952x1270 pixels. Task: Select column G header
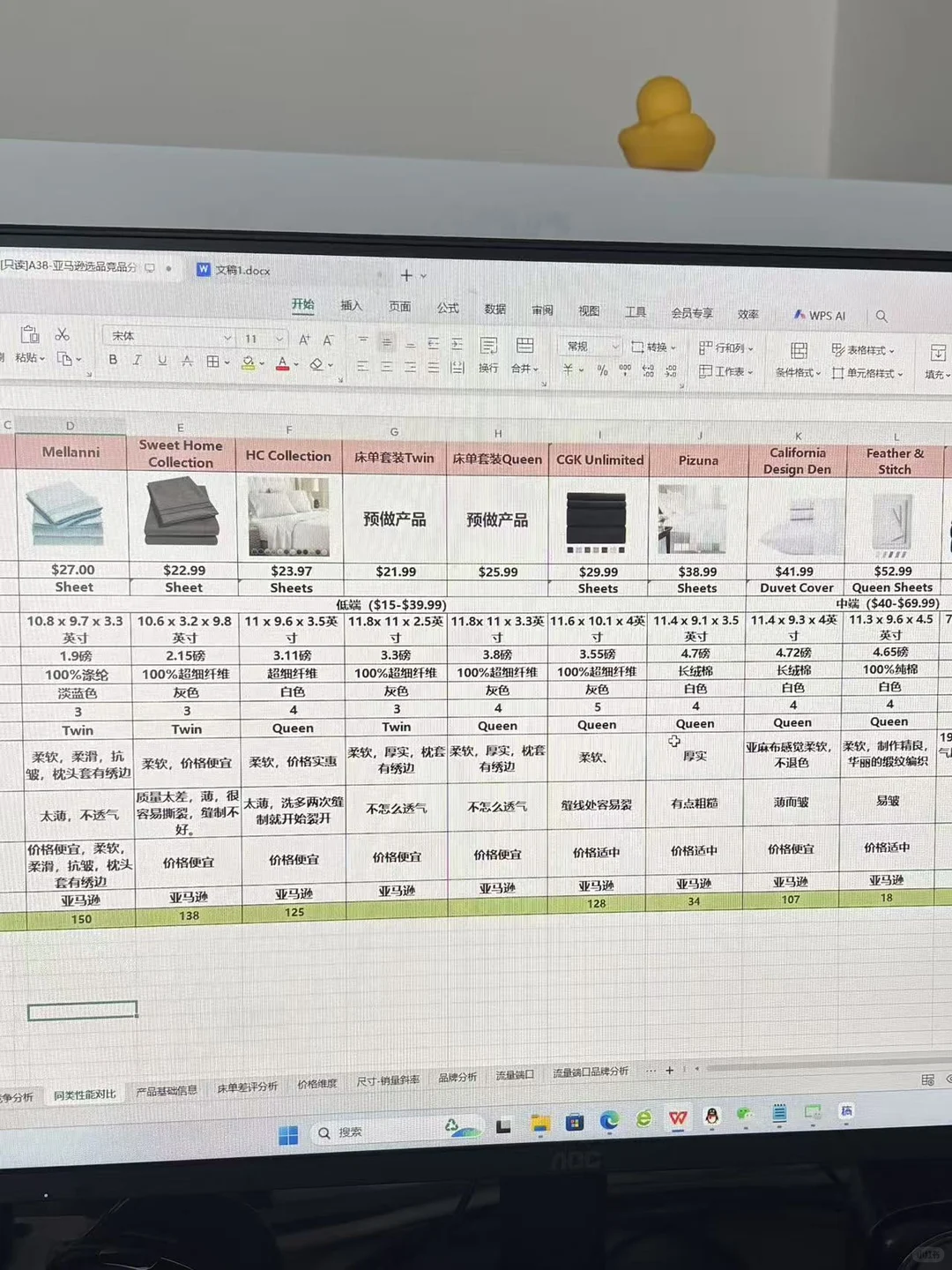[394, 431]
